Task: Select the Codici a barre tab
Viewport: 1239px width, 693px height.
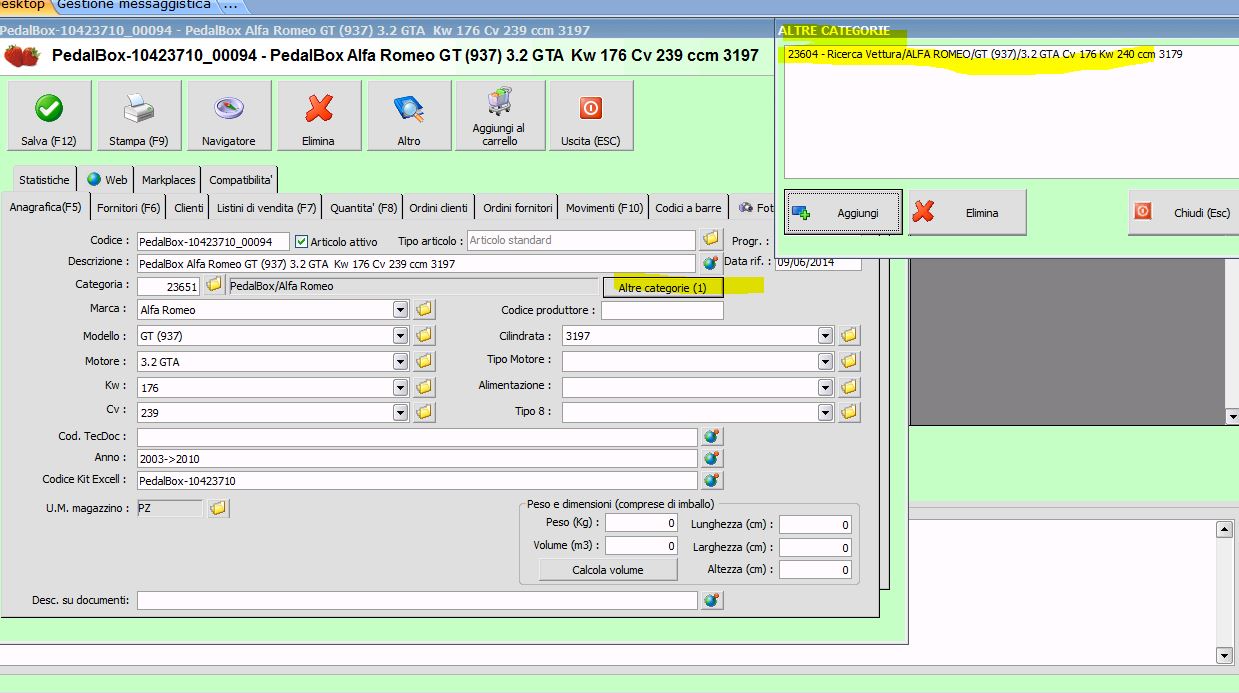Action: [x=688, y=208]
